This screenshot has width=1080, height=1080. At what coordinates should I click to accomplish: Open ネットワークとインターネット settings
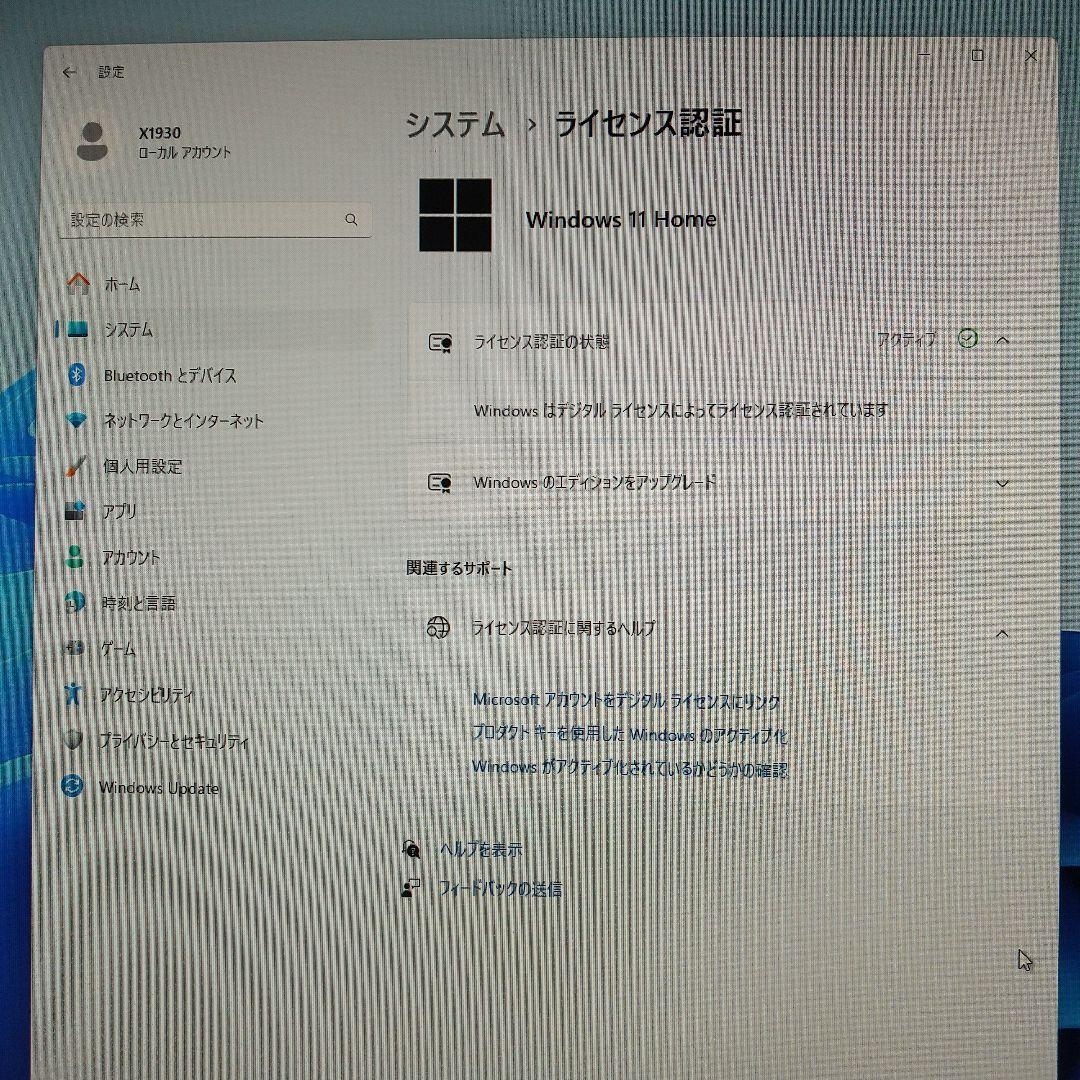(183, 421)
